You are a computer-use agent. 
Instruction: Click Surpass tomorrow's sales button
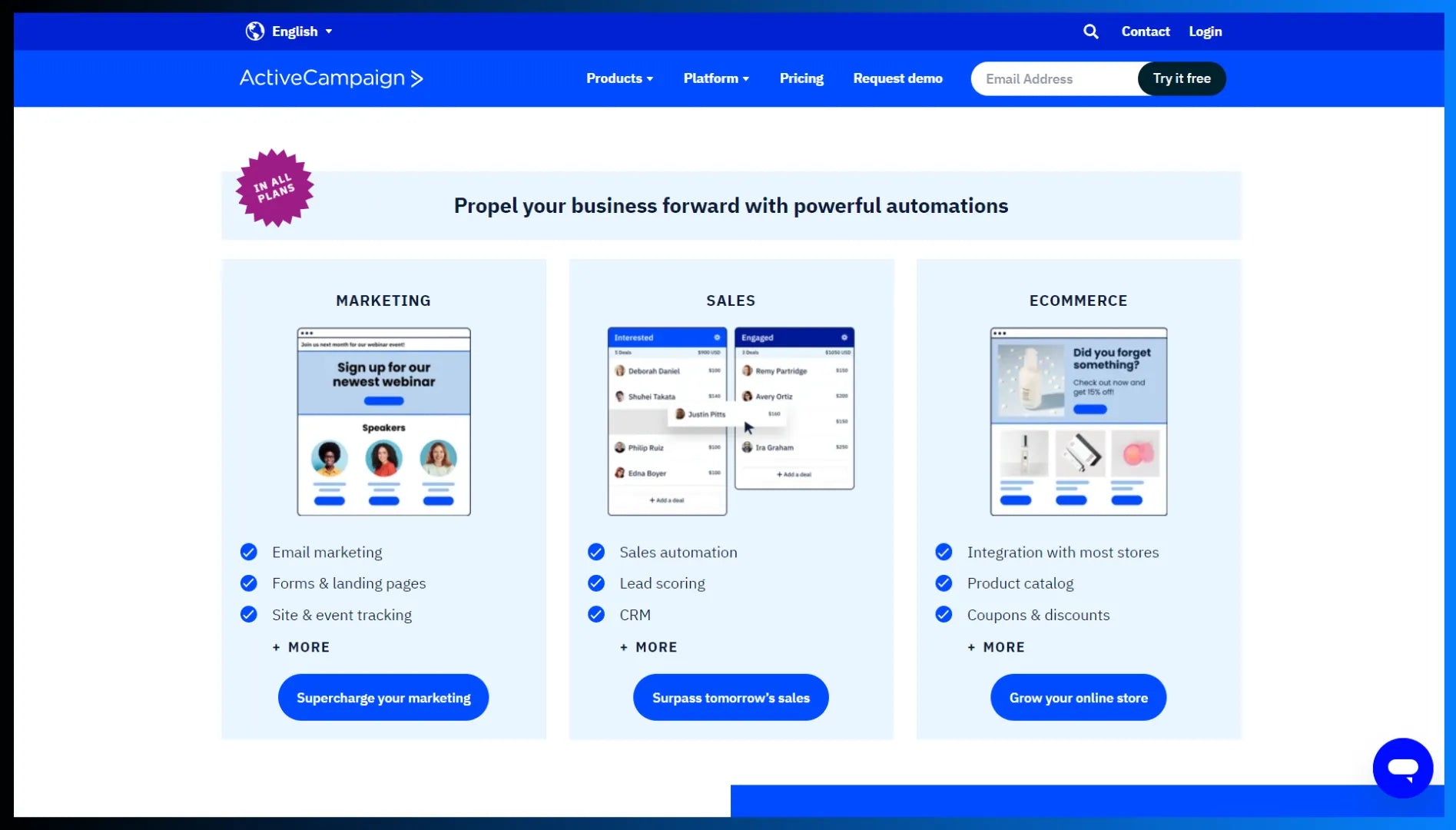(731, 697)
